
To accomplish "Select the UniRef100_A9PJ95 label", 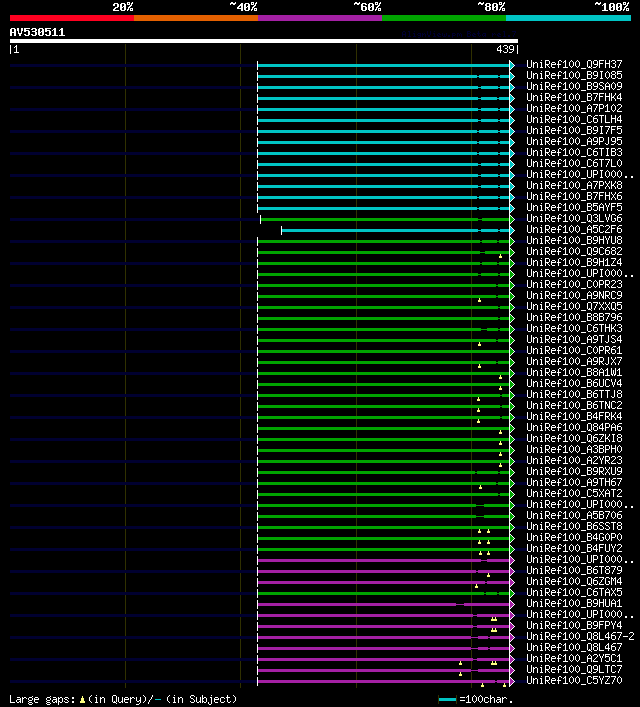I will point(574,141).
